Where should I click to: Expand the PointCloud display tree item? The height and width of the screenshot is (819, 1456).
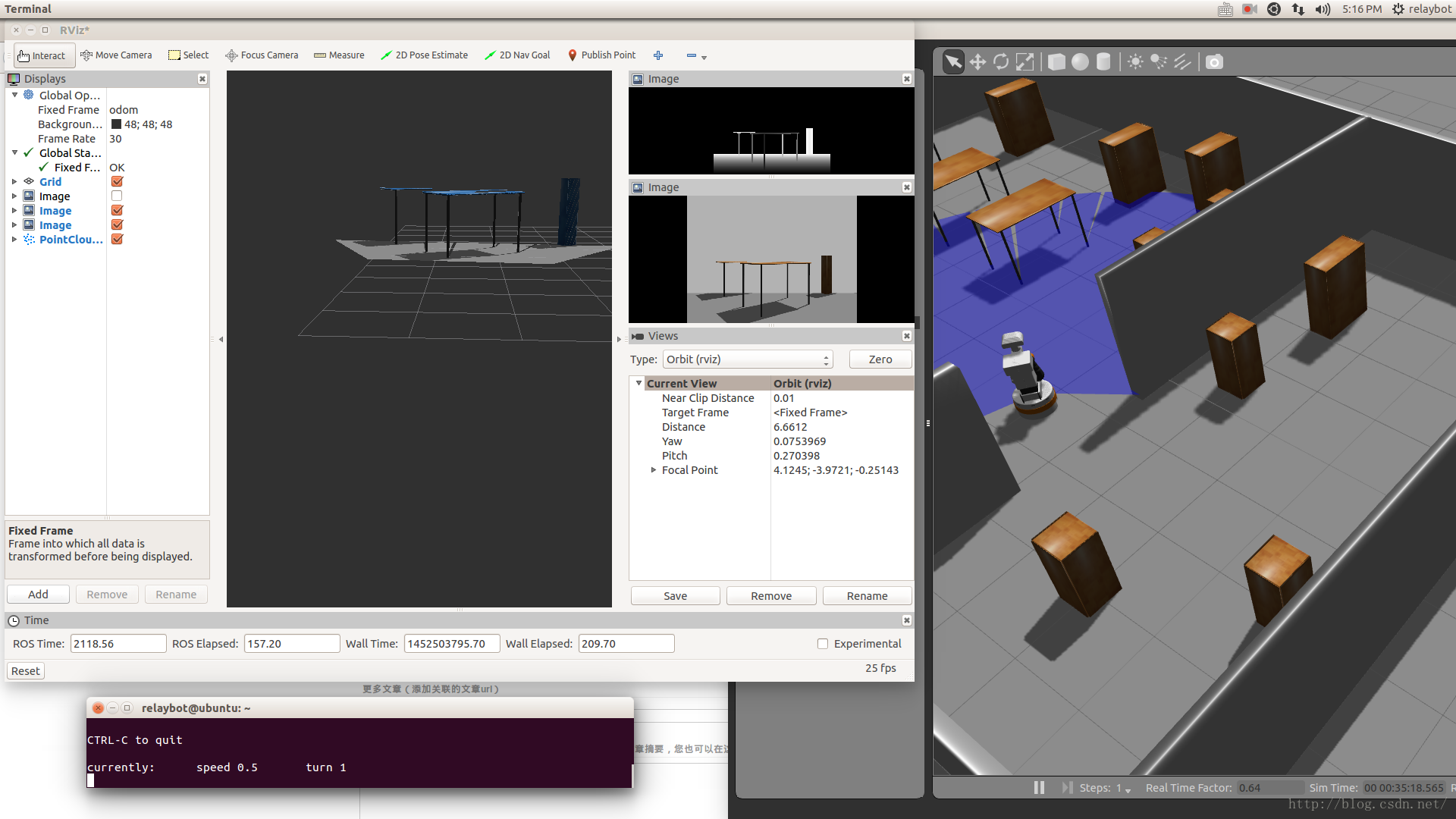(x=14, y=240)
